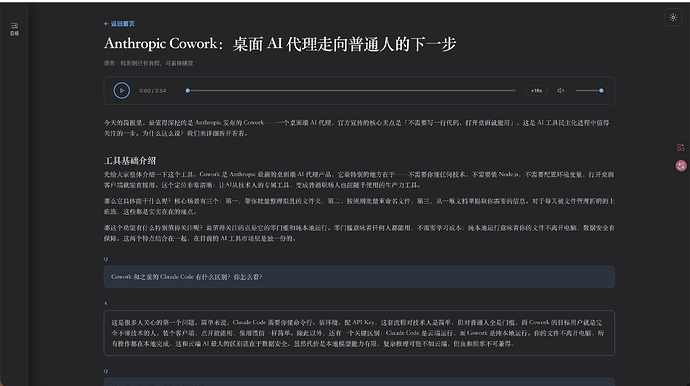Play the article audio
This screenshot has height=386, width=690.
(x=121, y=91)
